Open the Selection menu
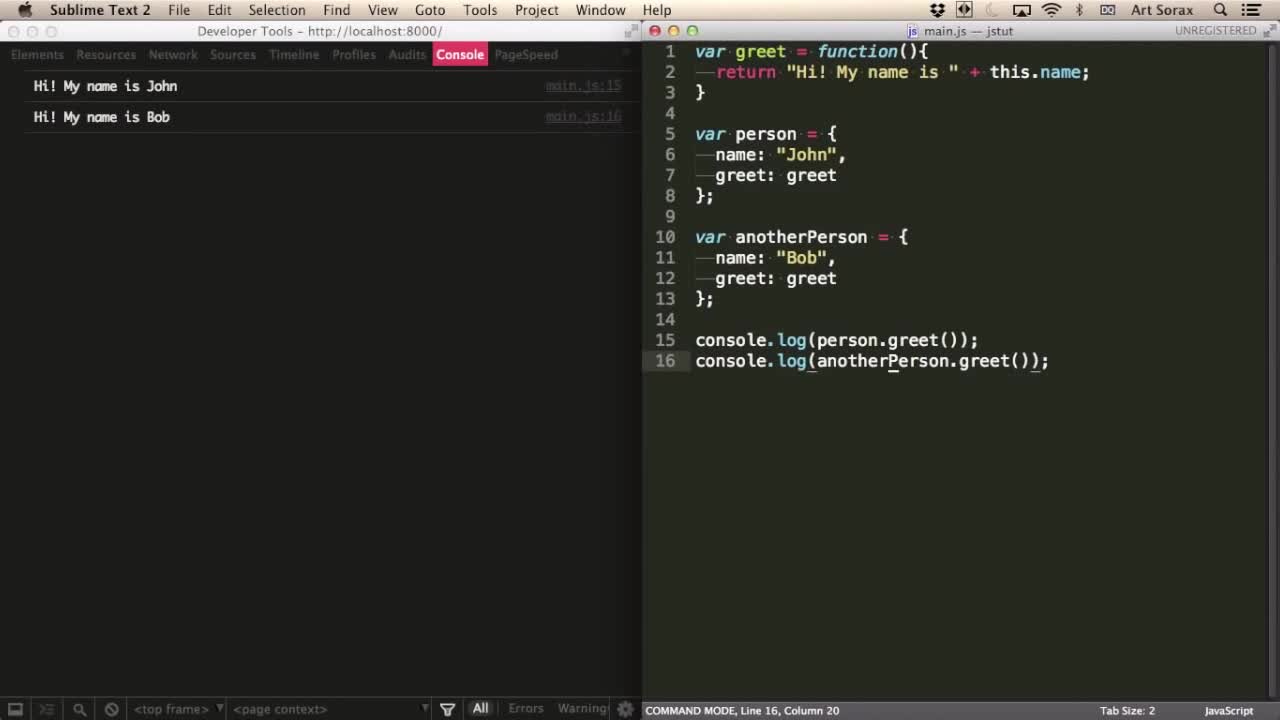Image resolution: width=1280 pixels, height=720 pixels. tap(277, 10)
